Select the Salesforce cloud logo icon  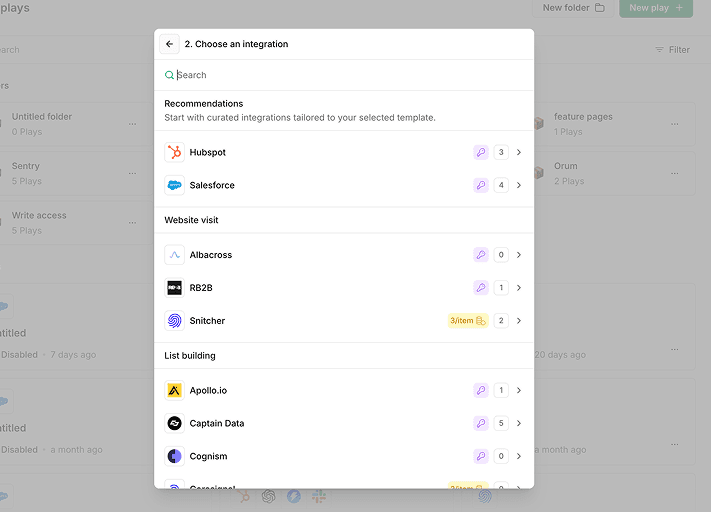[x=175, y=185]
